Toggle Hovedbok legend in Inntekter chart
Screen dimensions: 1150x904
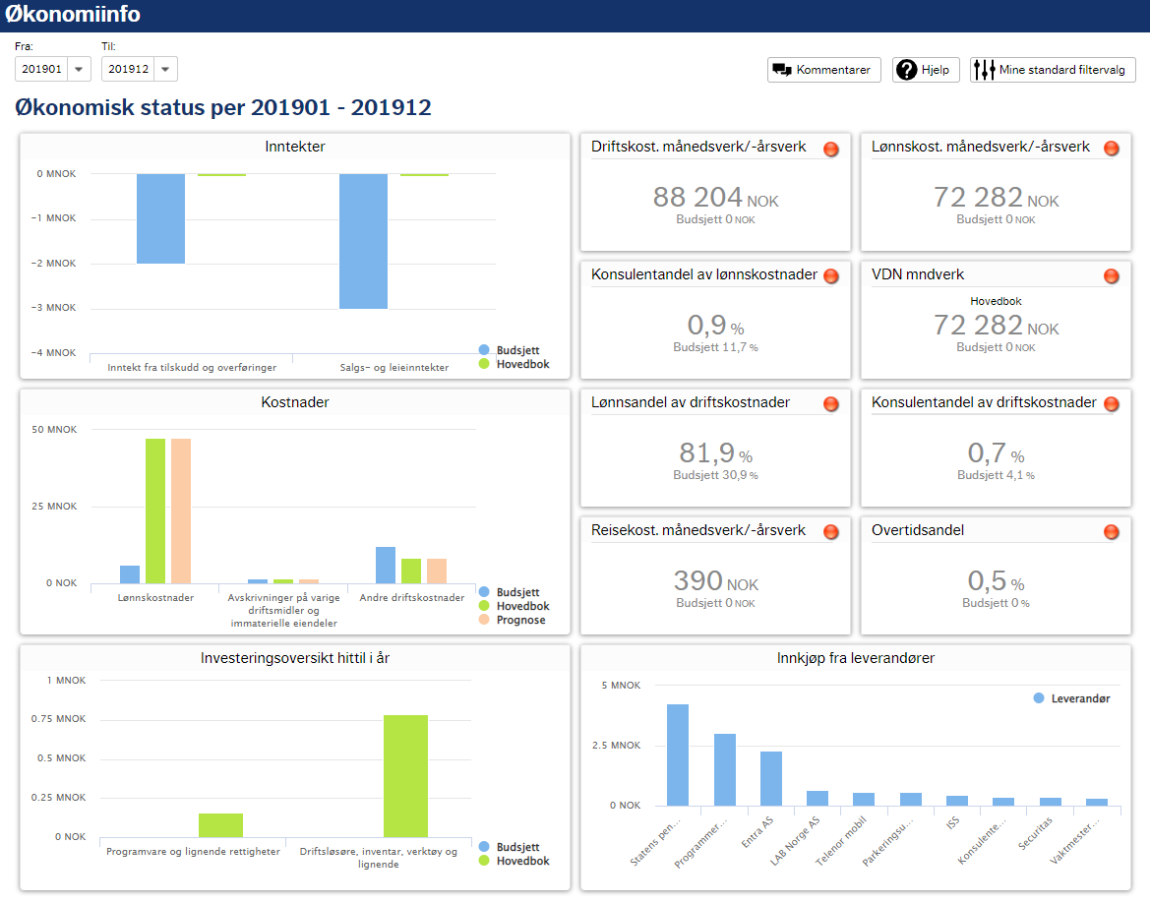coord(514,364)
